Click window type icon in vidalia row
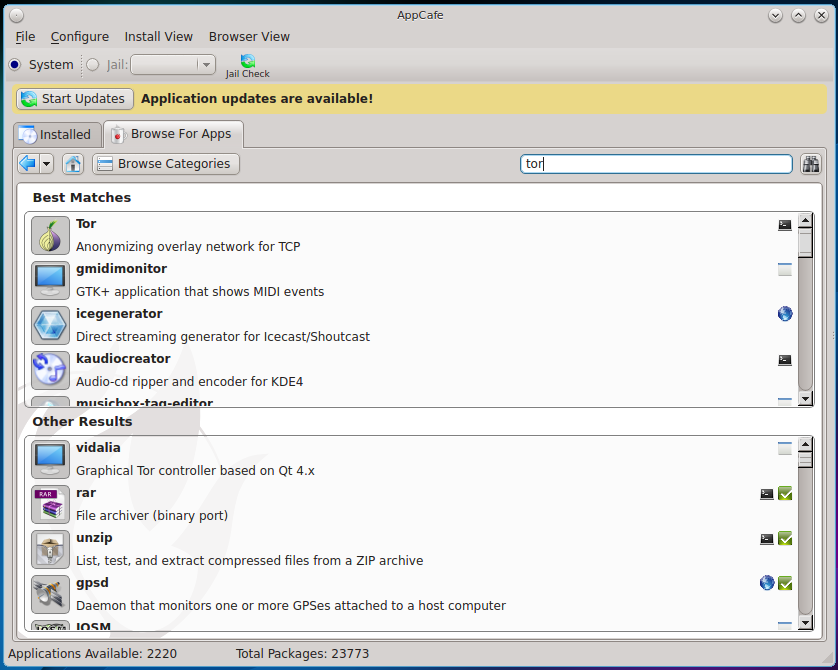 [x=785, y=448]
